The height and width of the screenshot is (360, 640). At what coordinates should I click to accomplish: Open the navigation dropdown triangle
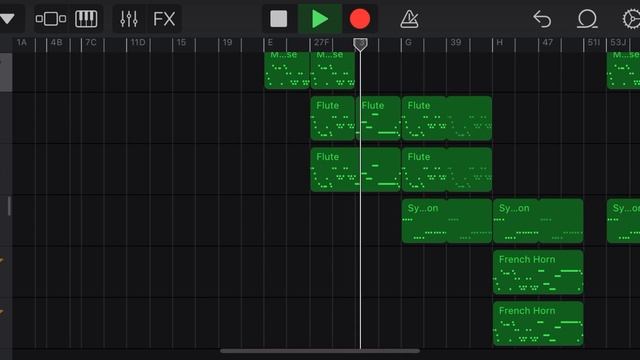click(x=7, y=18)
